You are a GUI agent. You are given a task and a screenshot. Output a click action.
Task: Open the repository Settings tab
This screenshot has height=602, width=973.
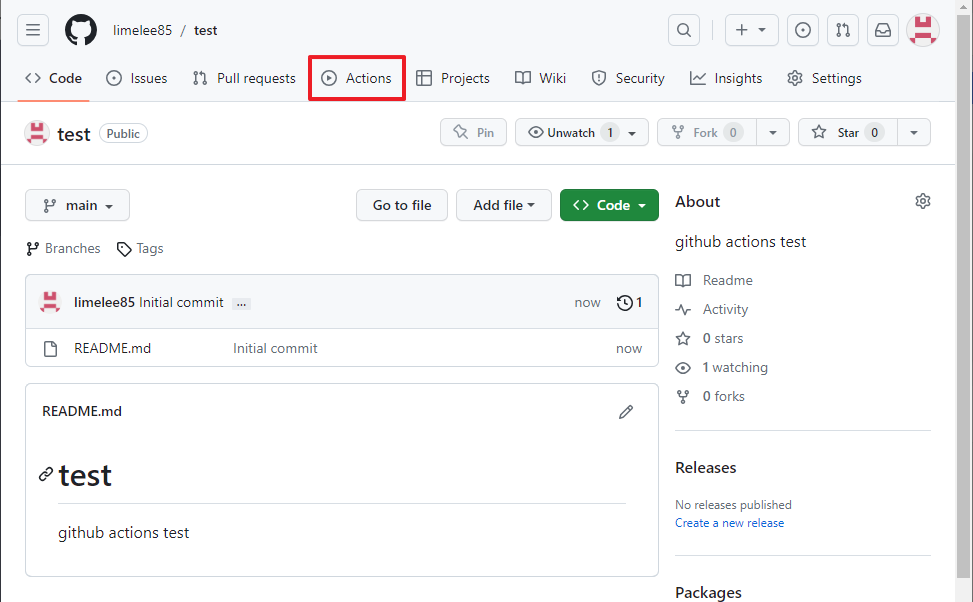824,78
